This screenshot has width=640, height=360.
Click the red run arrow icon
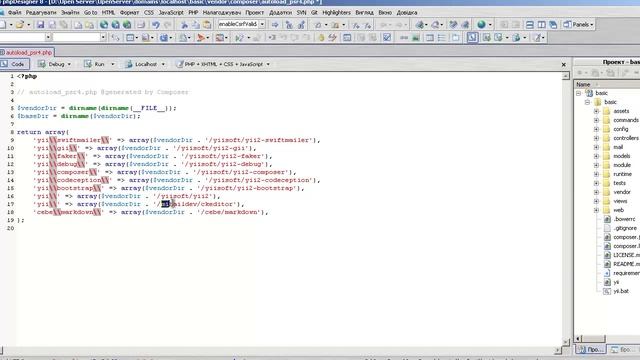[200, 38]
